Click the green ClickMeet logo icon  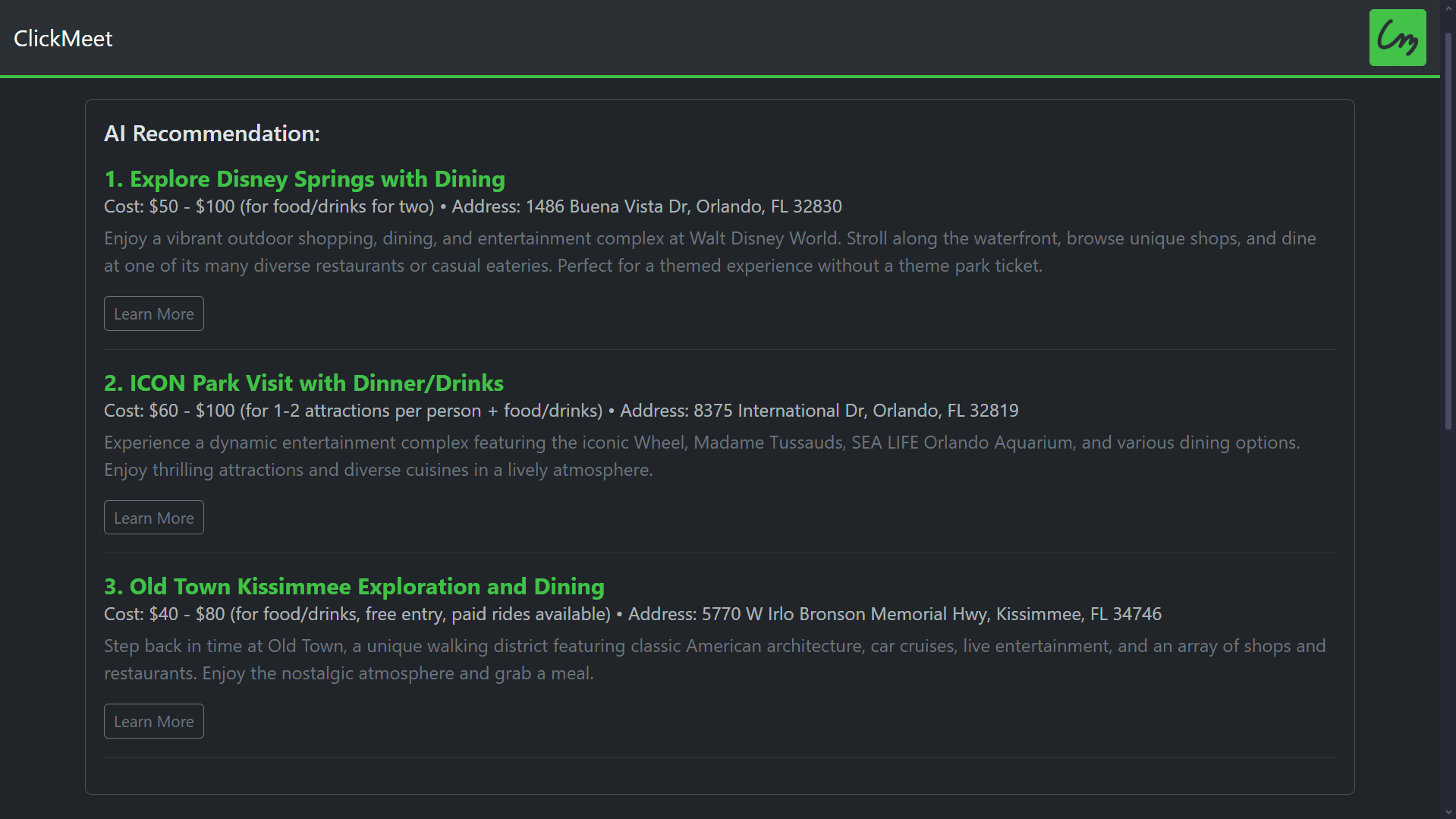(x=1398, y=38)
